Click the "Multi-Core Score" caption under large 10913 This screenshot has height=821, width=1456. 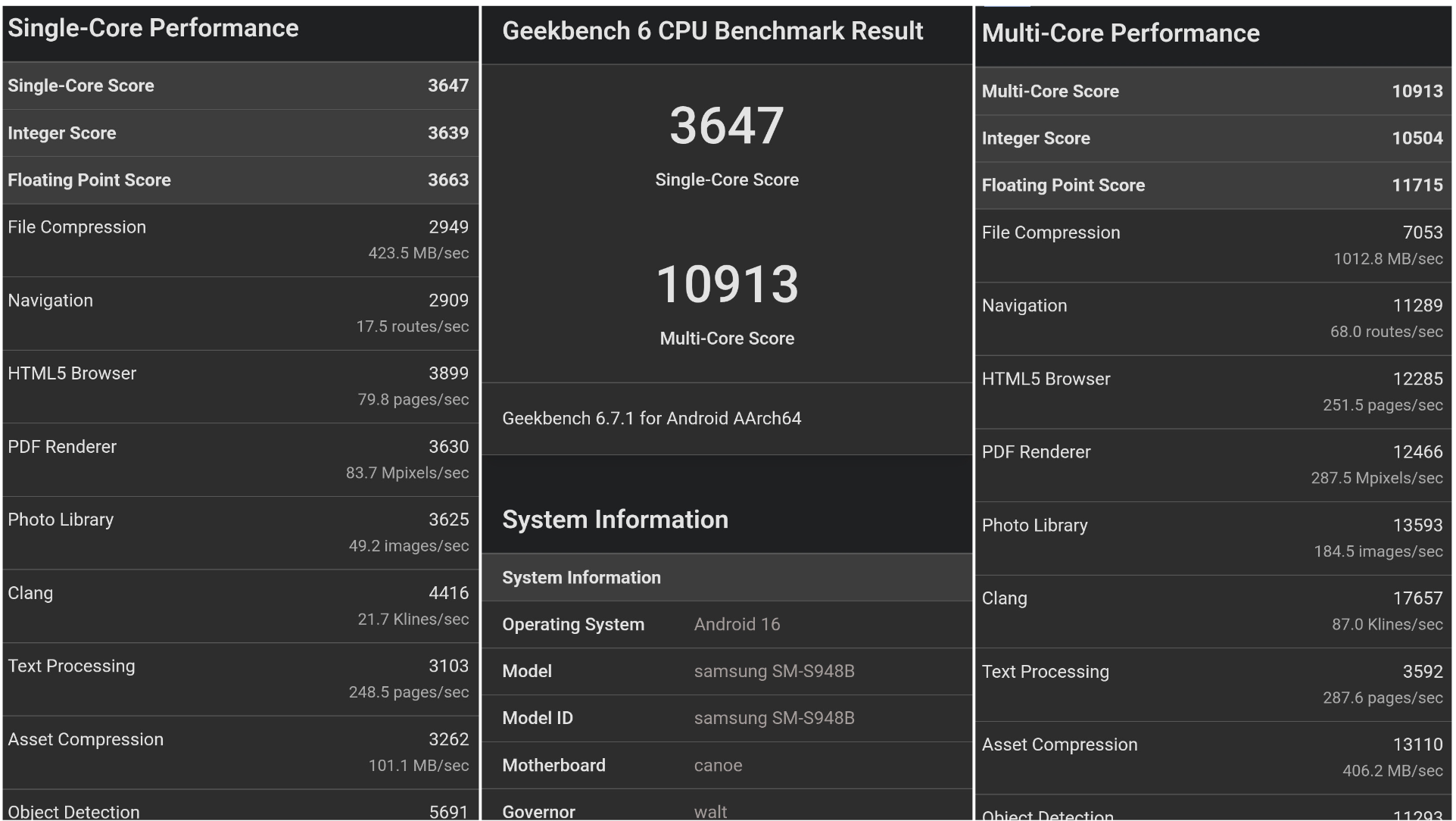click(727, 339)
